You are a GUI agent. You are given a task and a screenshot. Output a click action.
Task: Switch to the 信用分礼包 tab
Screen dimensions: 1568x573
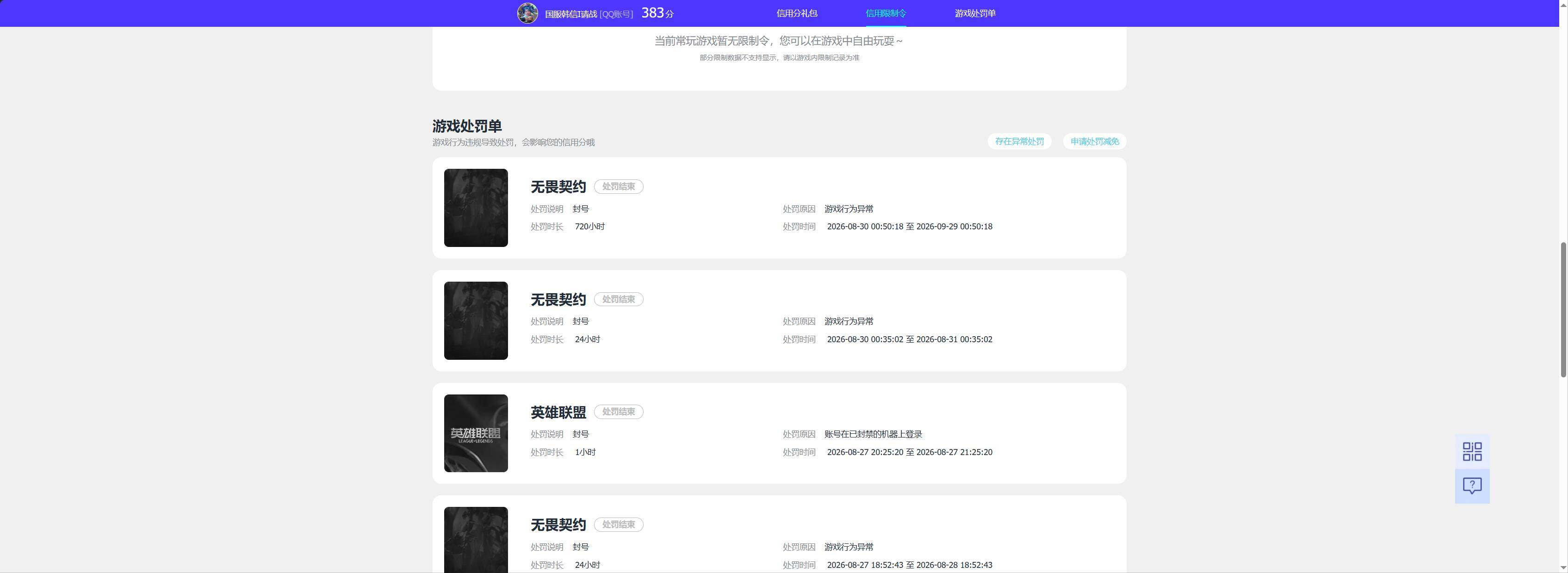point(797,13)
